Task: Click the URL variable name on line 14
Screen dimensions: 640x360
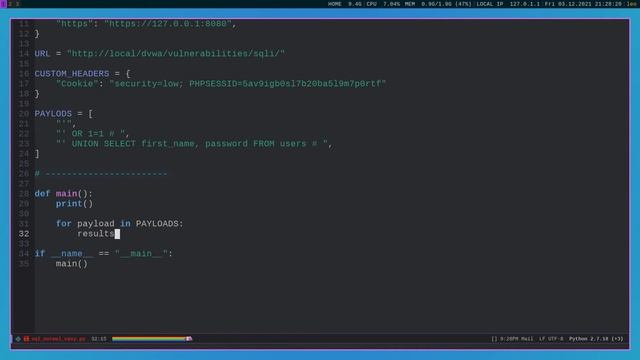Action: [42, 54]
